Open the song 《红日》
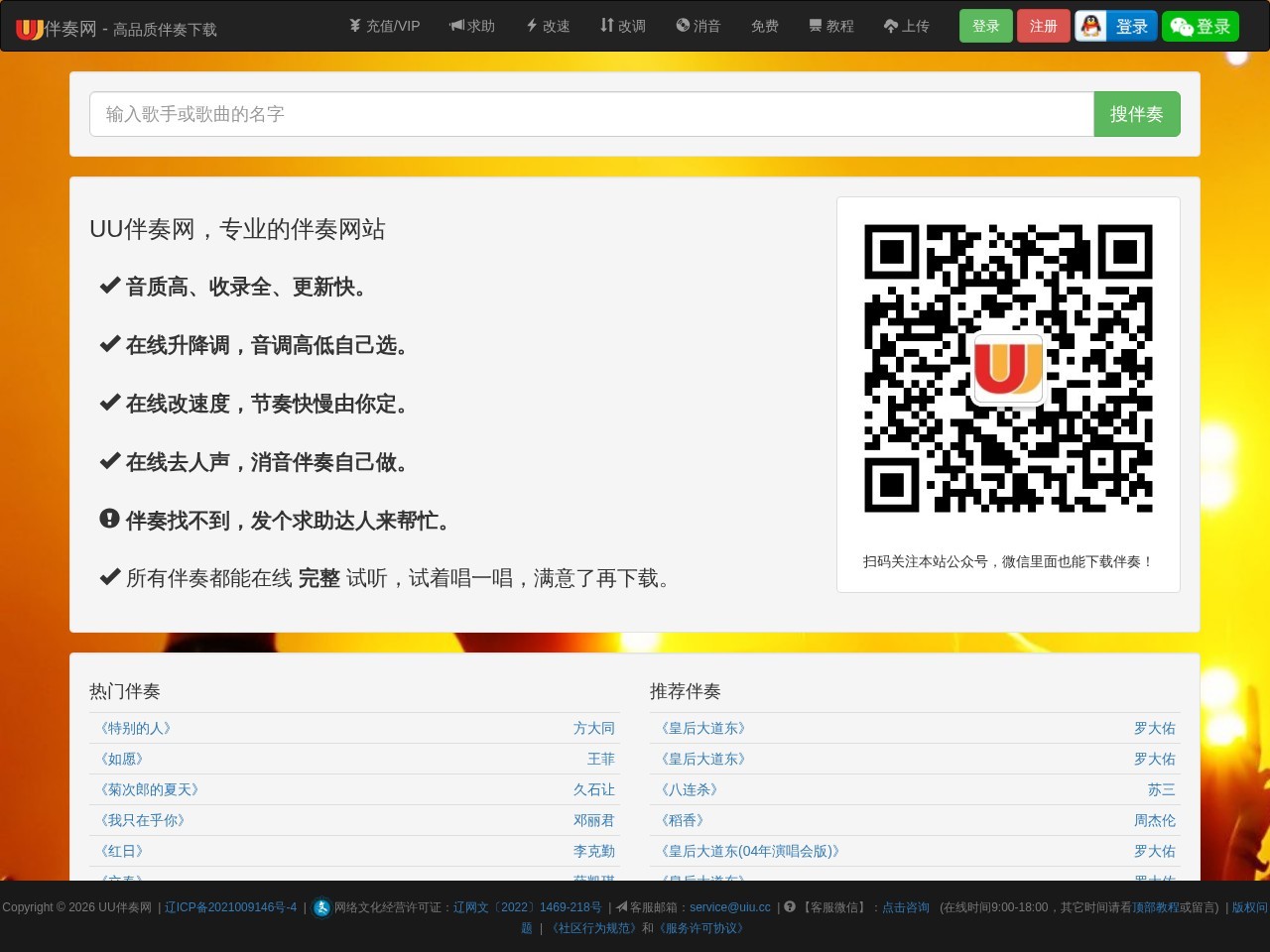Viewport: 1270px width, 952px height. pos(122,851)
